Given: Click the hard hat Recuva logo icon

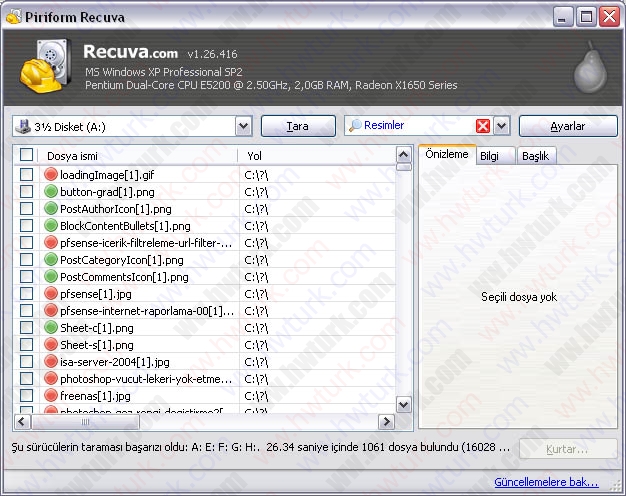Looking at the screenshot, I should click(45, 66).
